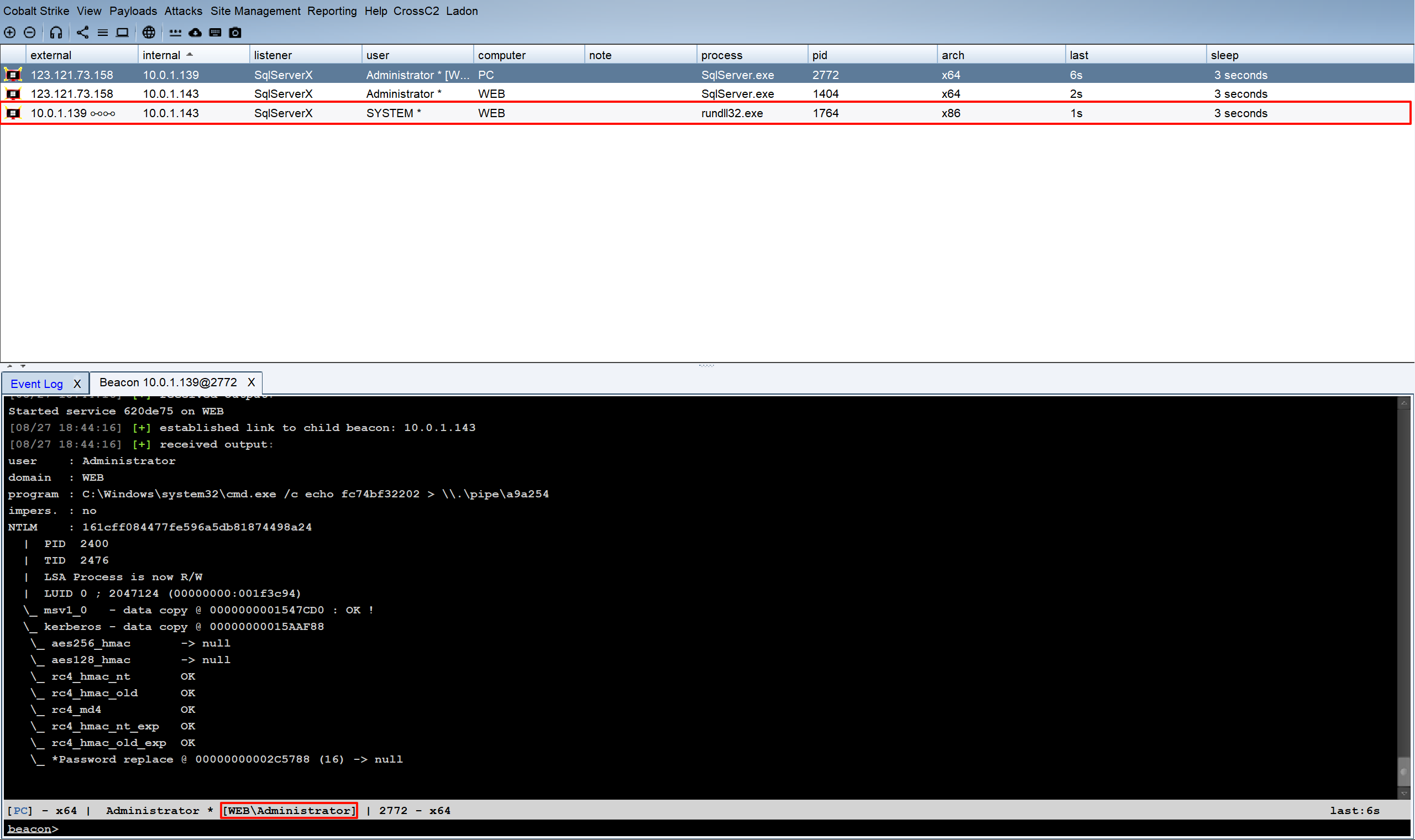Open credentials asterisks icon
Viewport: 1415px width, 840px height.
pyautogui.click(x=175, y=32)
